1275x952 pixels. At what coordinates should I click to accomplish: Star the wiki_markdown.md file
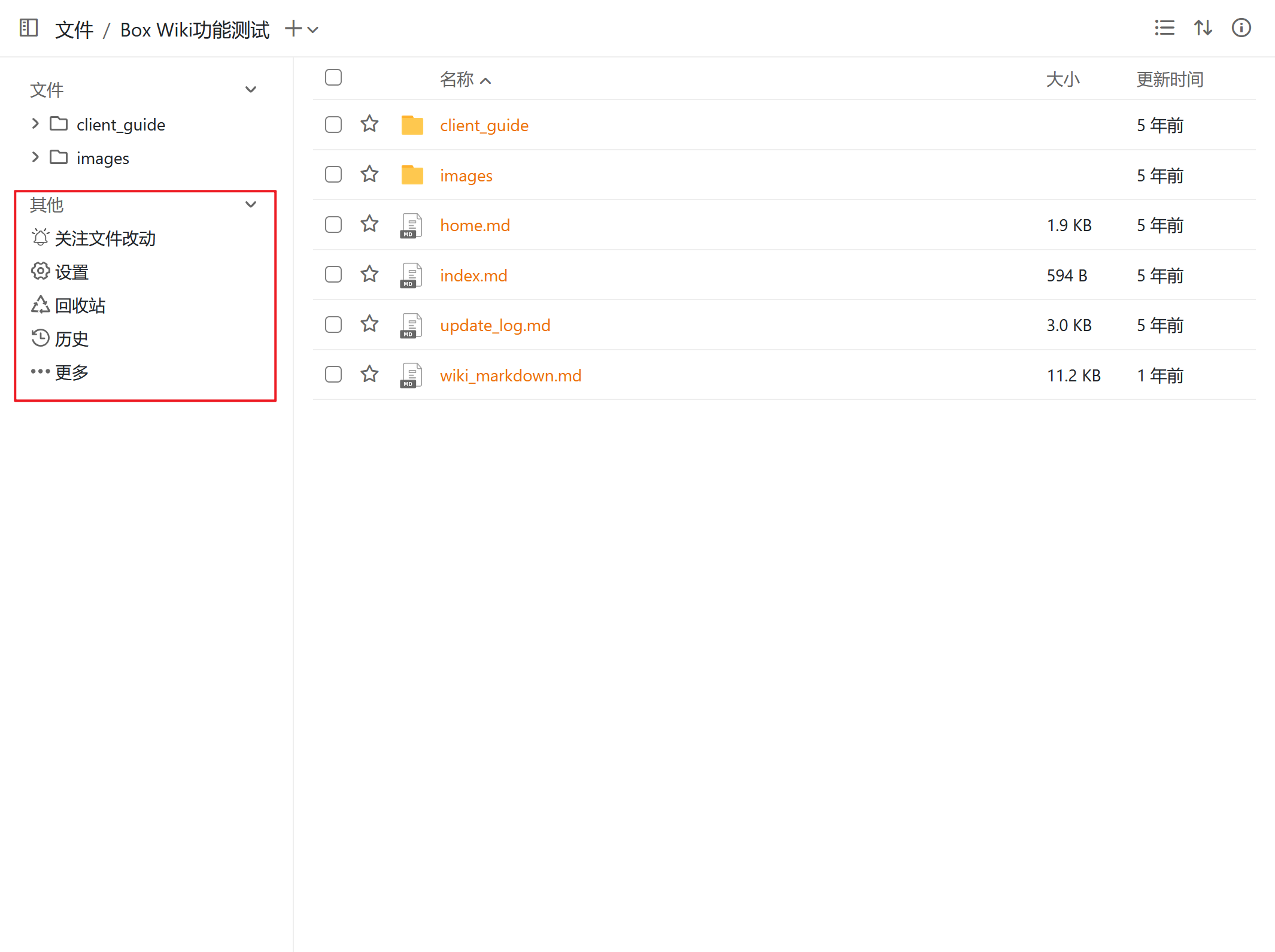pos(369,374)
